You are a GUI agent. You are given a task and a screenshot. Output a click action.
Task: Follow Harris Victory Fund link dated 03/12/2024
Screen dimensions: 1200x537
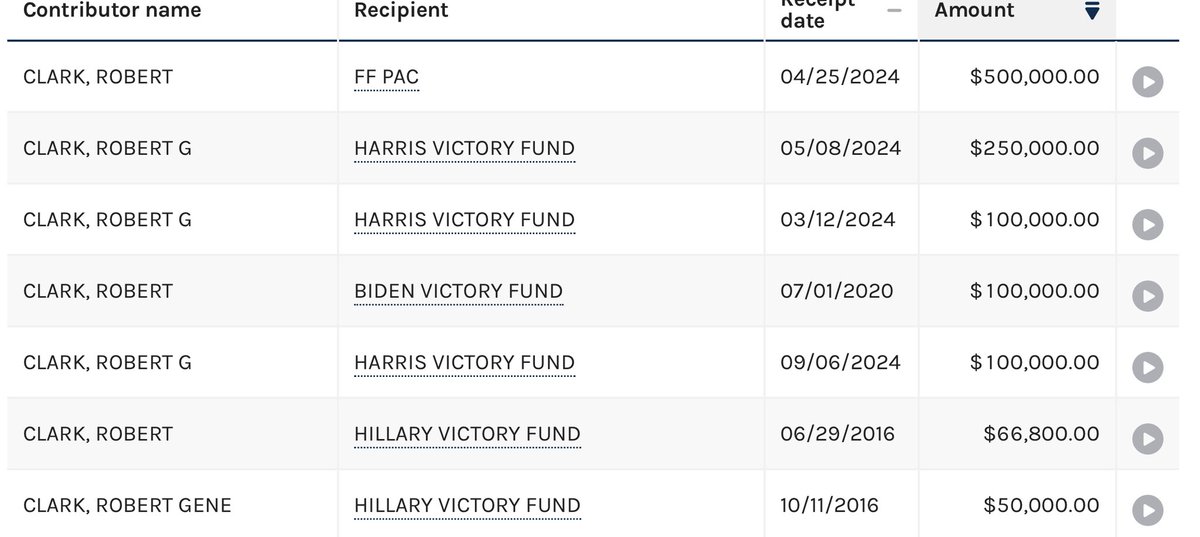[464, 220]
